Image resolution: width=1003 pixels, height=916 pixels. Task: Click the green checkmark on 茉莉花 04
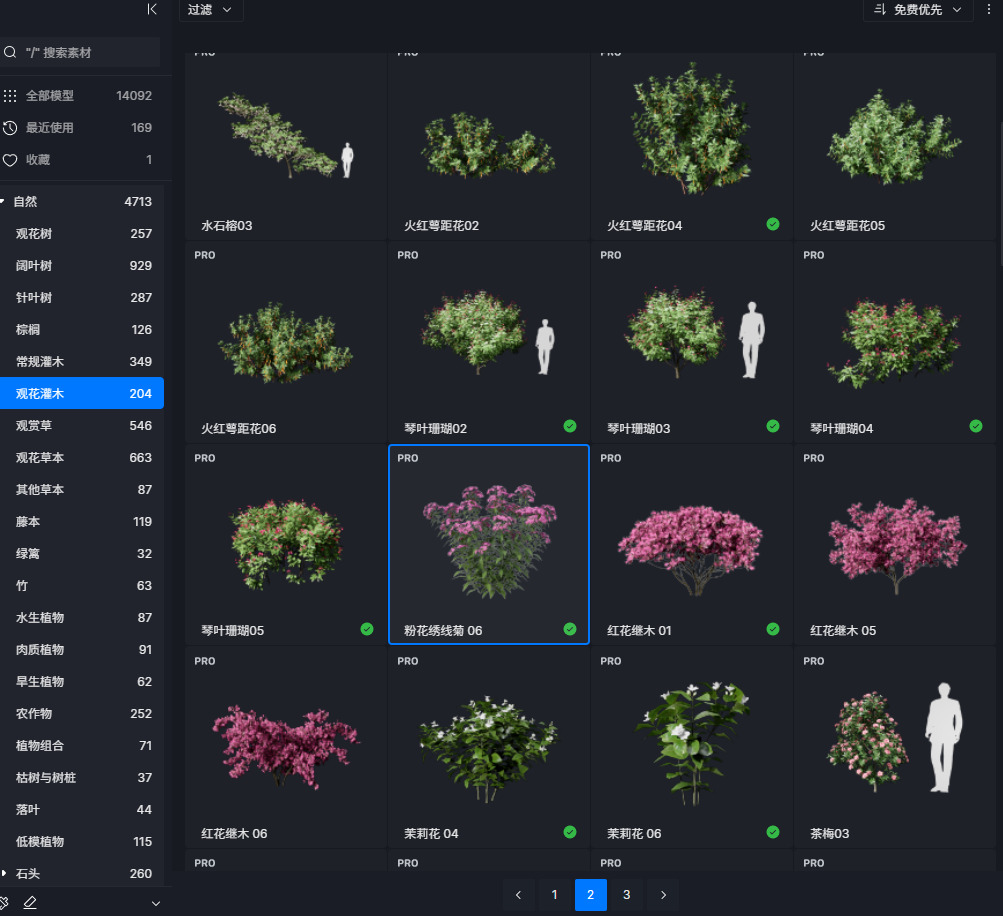pyautogui.click(x=570, y=832)
